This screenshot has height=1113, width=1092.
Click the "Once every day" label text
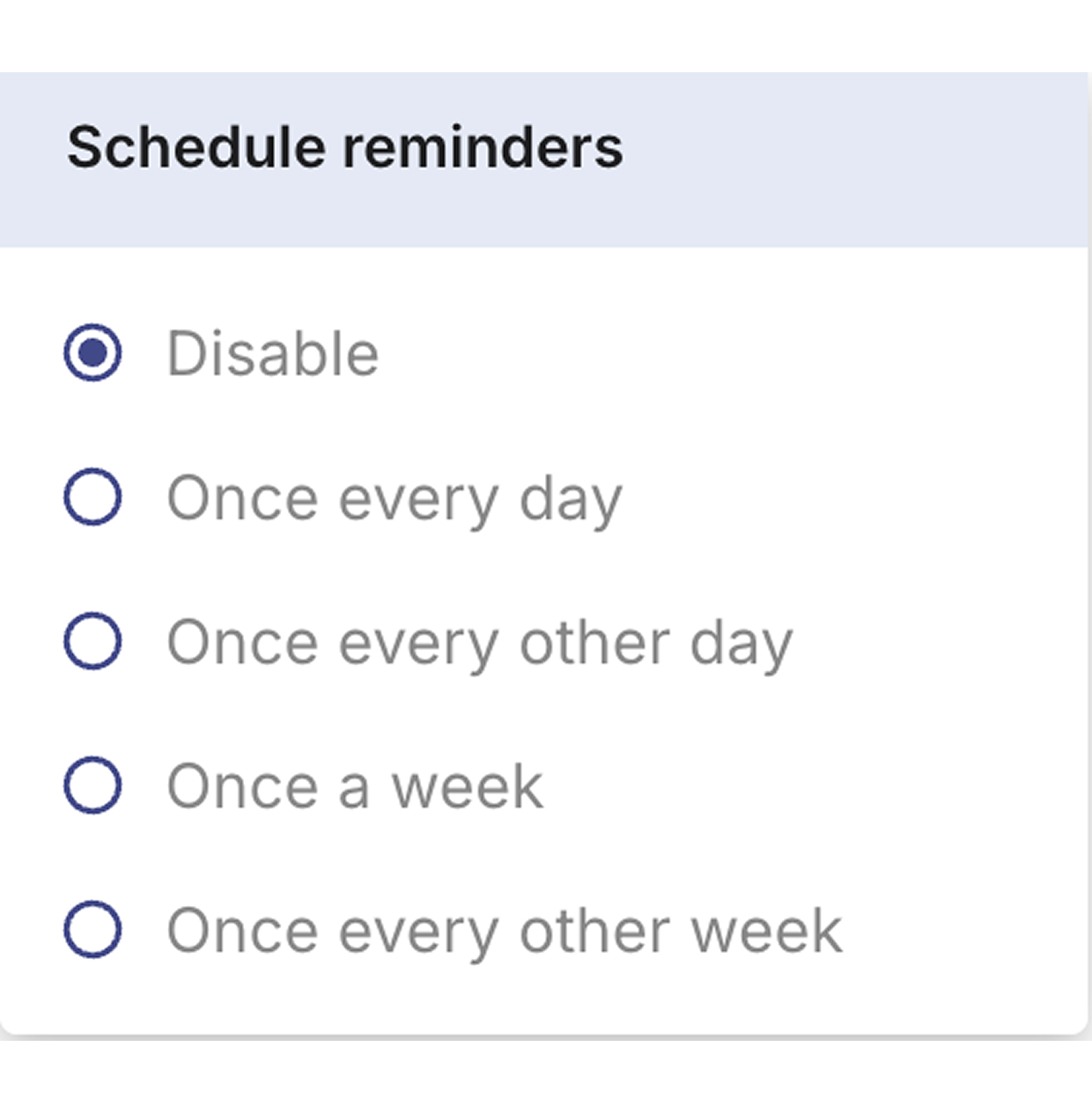point(394,499)
